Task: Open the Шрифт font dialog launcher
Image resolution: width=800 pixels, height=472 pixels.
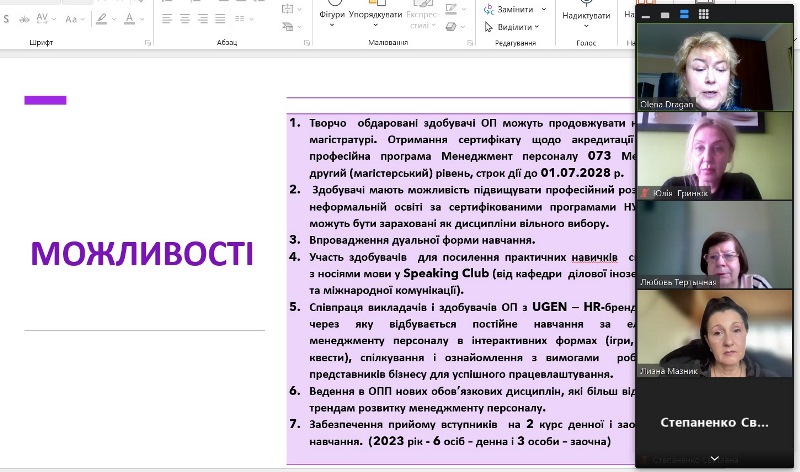Action: click(148, 43)
